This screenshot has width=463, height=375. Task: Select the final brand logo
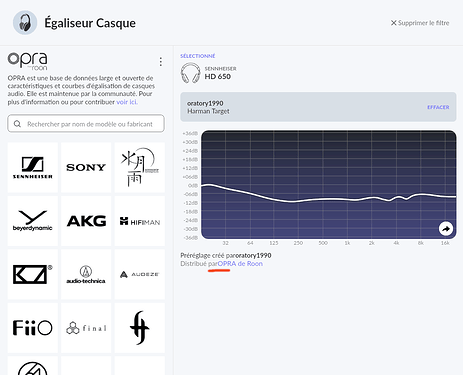pos(86,328)
